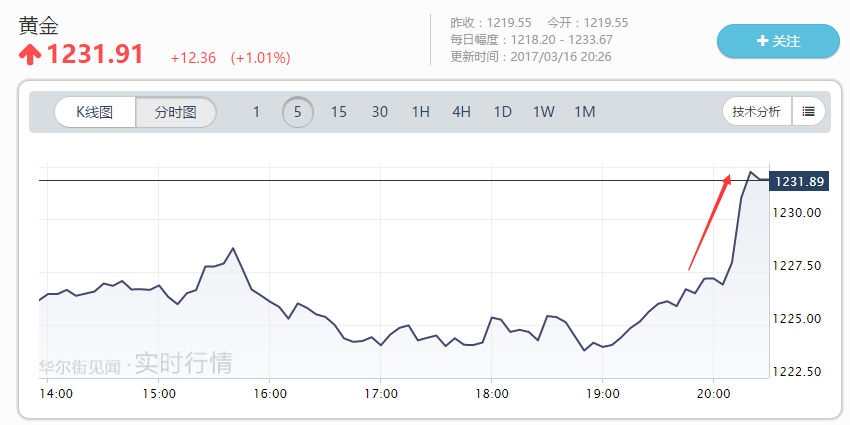Open 技术分析 technical analysis

coord(757,112)
